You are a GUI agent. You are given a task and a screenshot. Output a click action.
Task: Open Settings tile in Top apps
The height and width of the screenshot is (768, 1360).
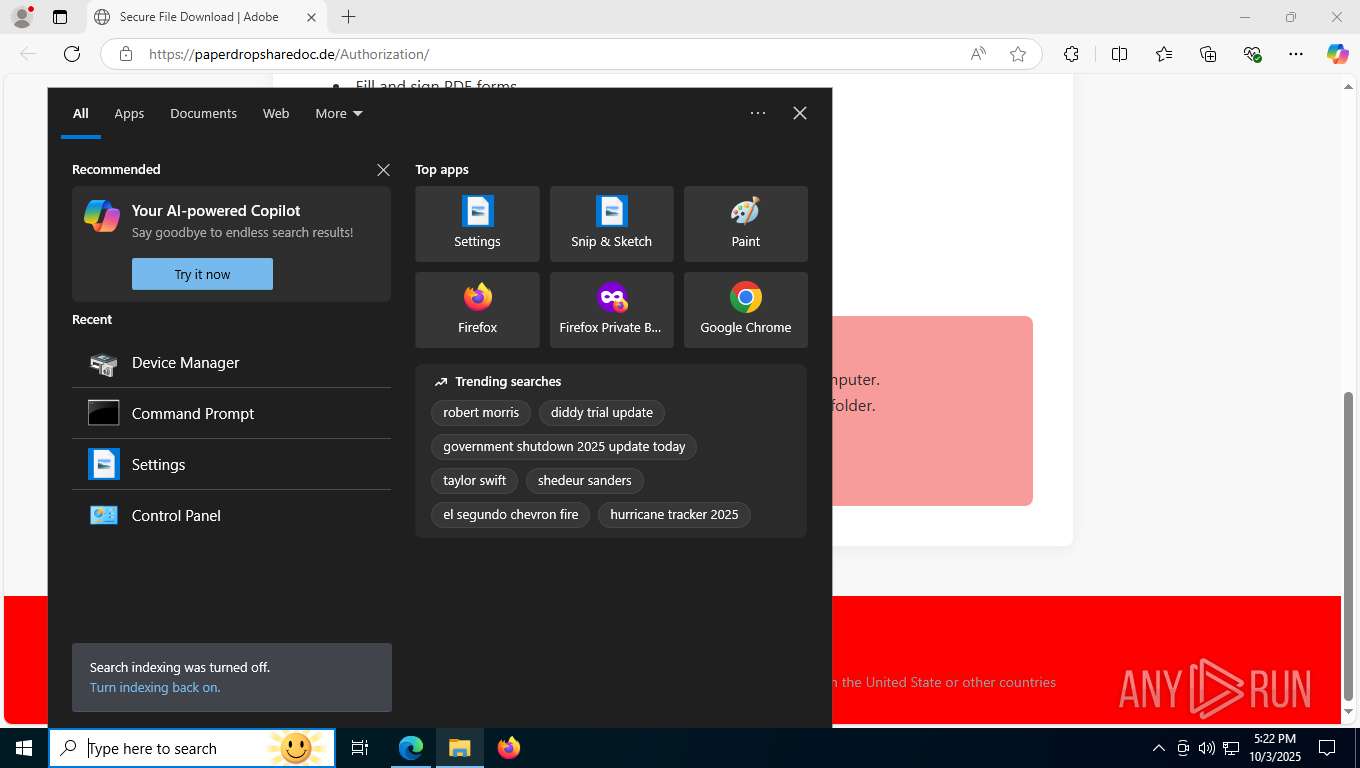click(477, 224)
